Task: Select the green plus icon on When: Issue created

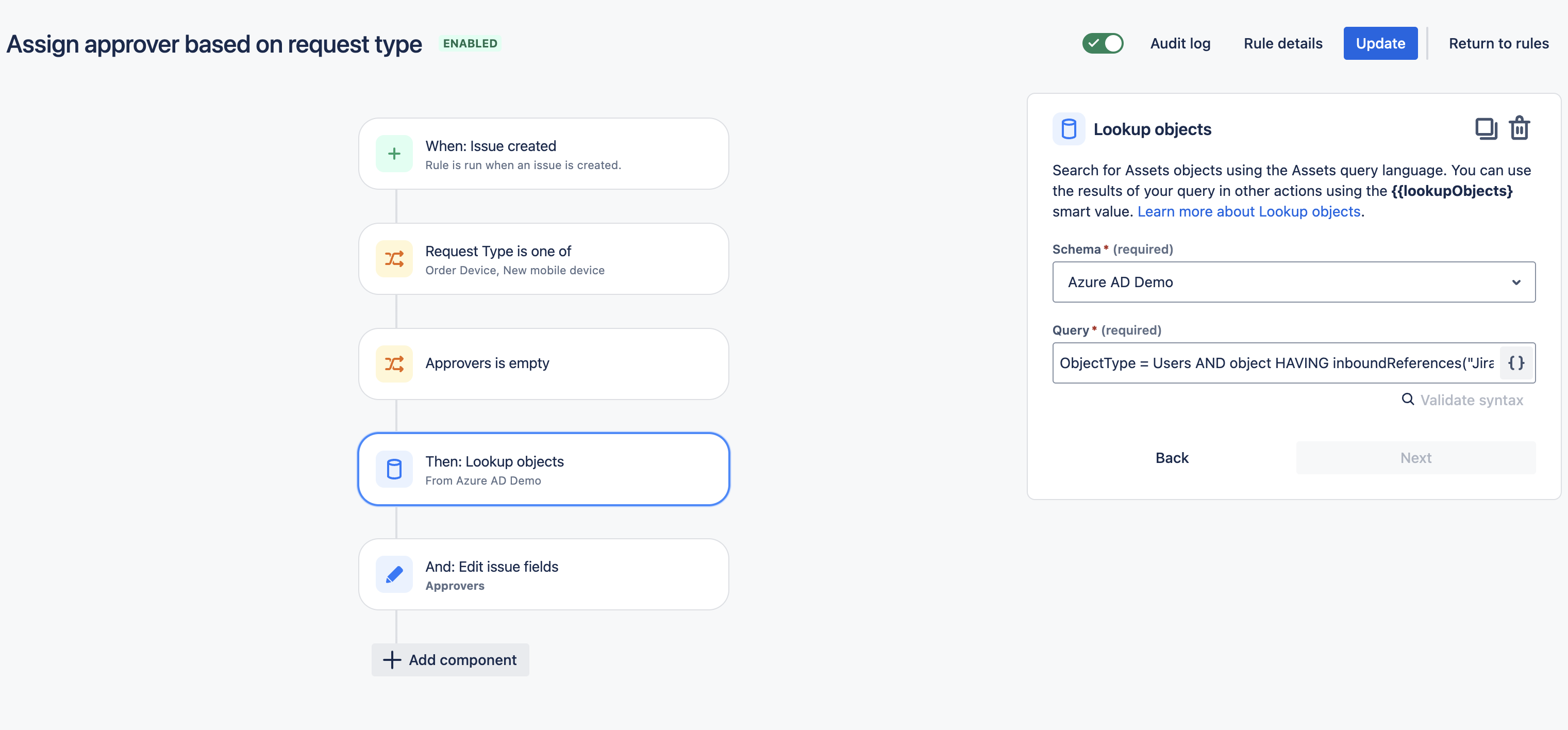Action: (394, 154)
